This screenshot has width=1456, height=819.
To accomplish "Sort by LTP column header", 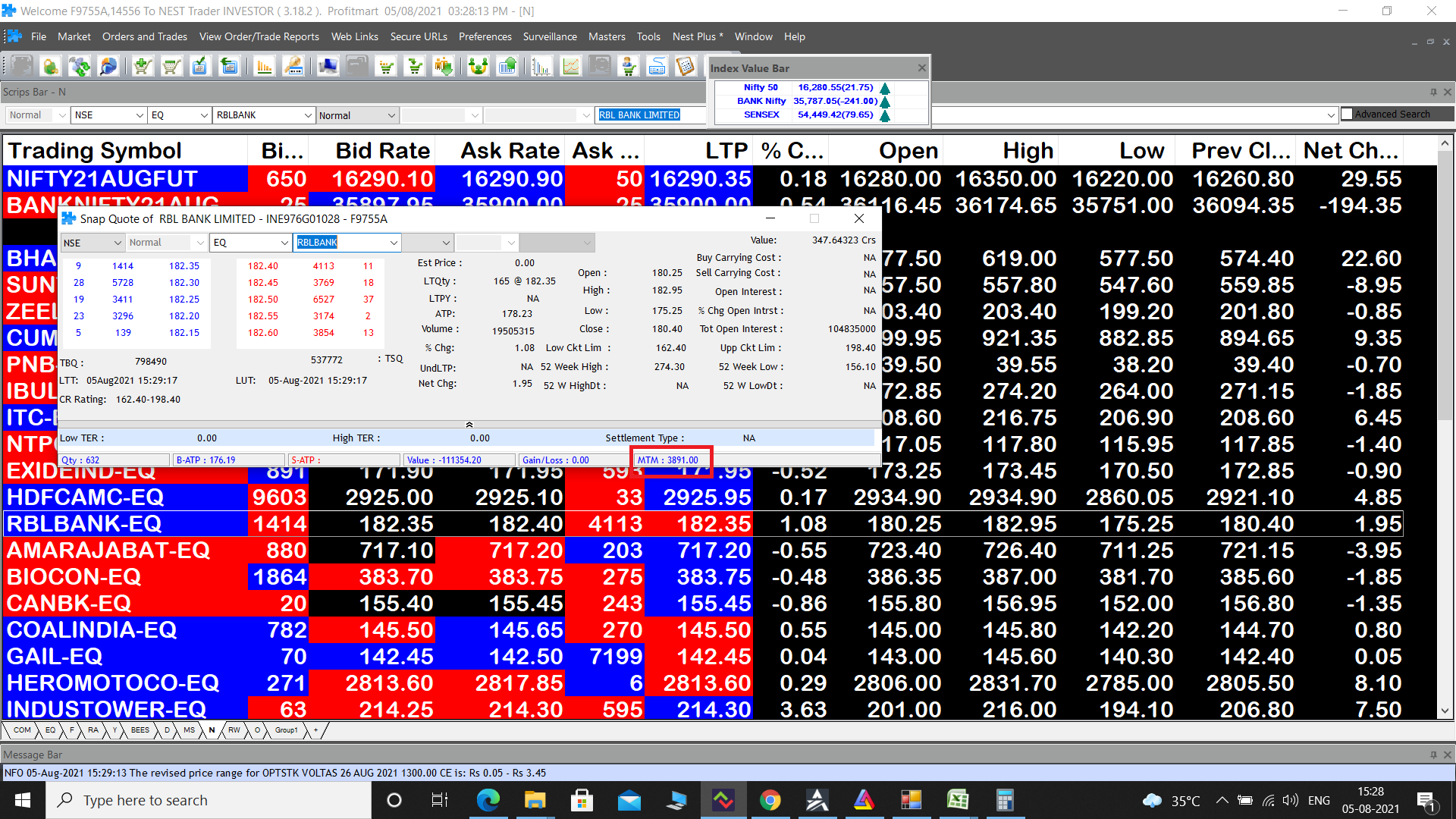I will pos(698,151).
